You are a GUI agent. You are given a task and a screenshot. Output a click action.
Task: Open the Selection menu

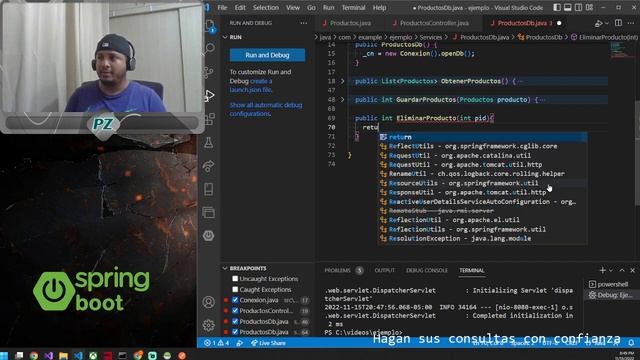pyautogui.click(x=266, y=7)
